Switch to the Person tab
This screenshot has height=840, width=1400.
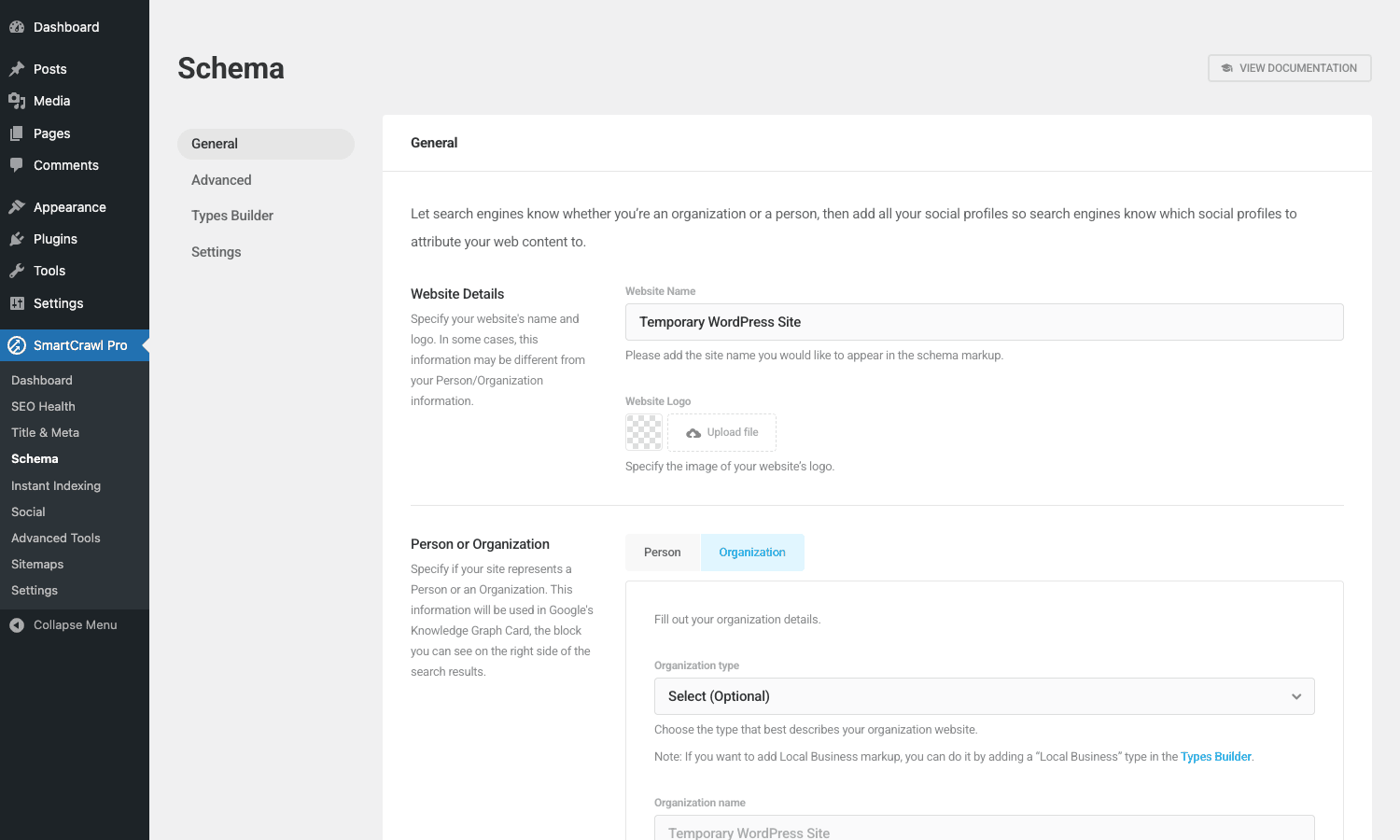[x=663, y=553]
